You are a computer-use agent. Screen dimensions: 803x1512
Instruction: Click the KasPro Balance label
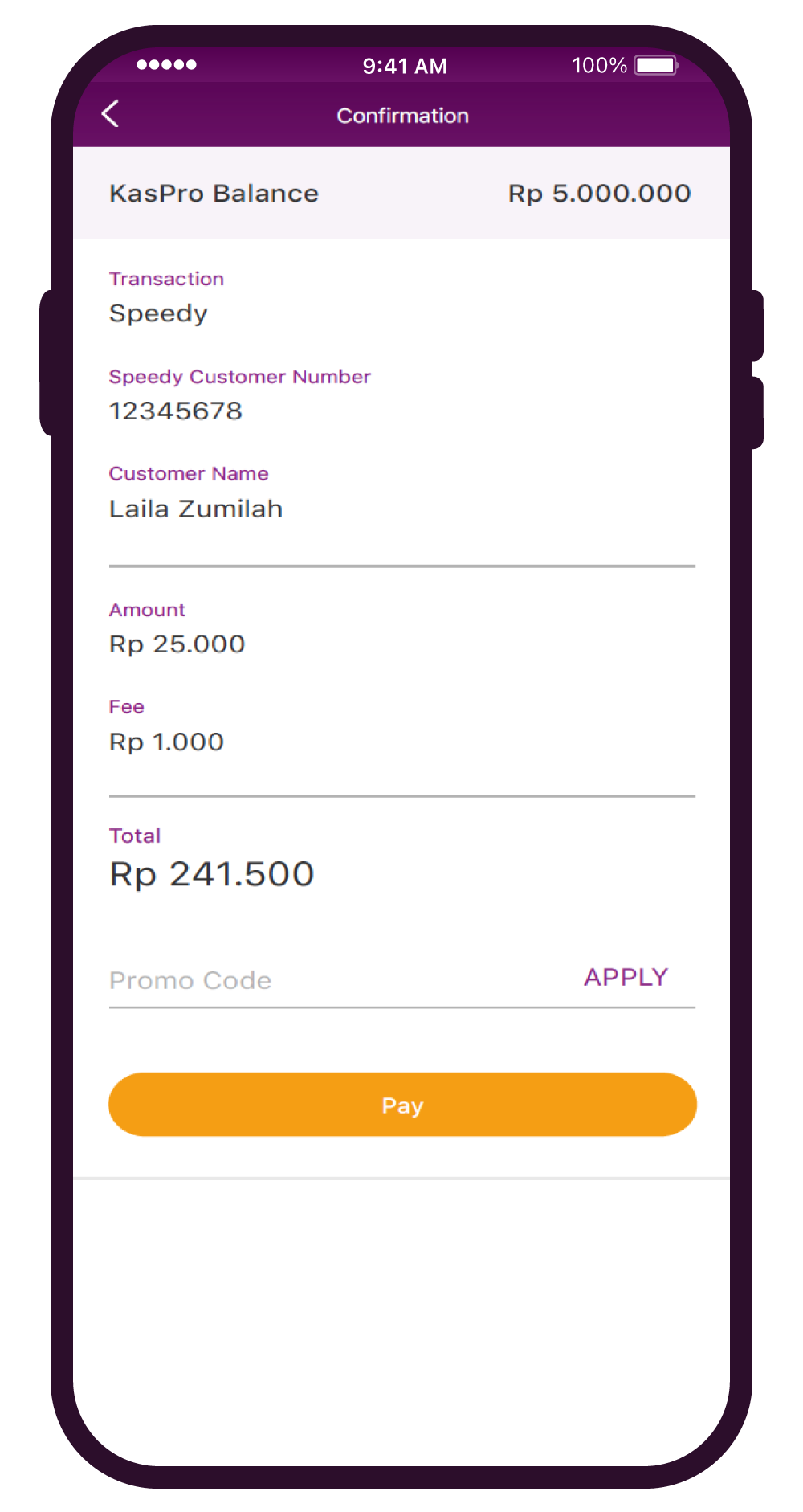[x=214, y=194]
